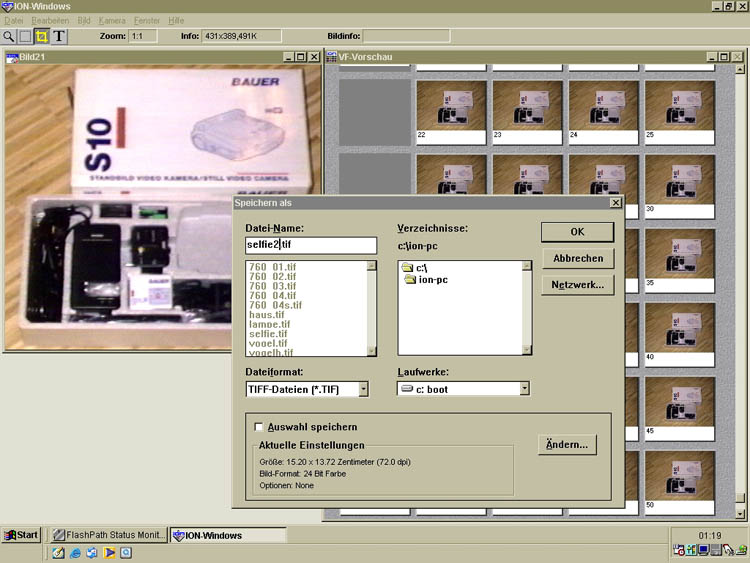
Task: Select thumbnail 35 in VF-Vorschau
Action: 680,260
